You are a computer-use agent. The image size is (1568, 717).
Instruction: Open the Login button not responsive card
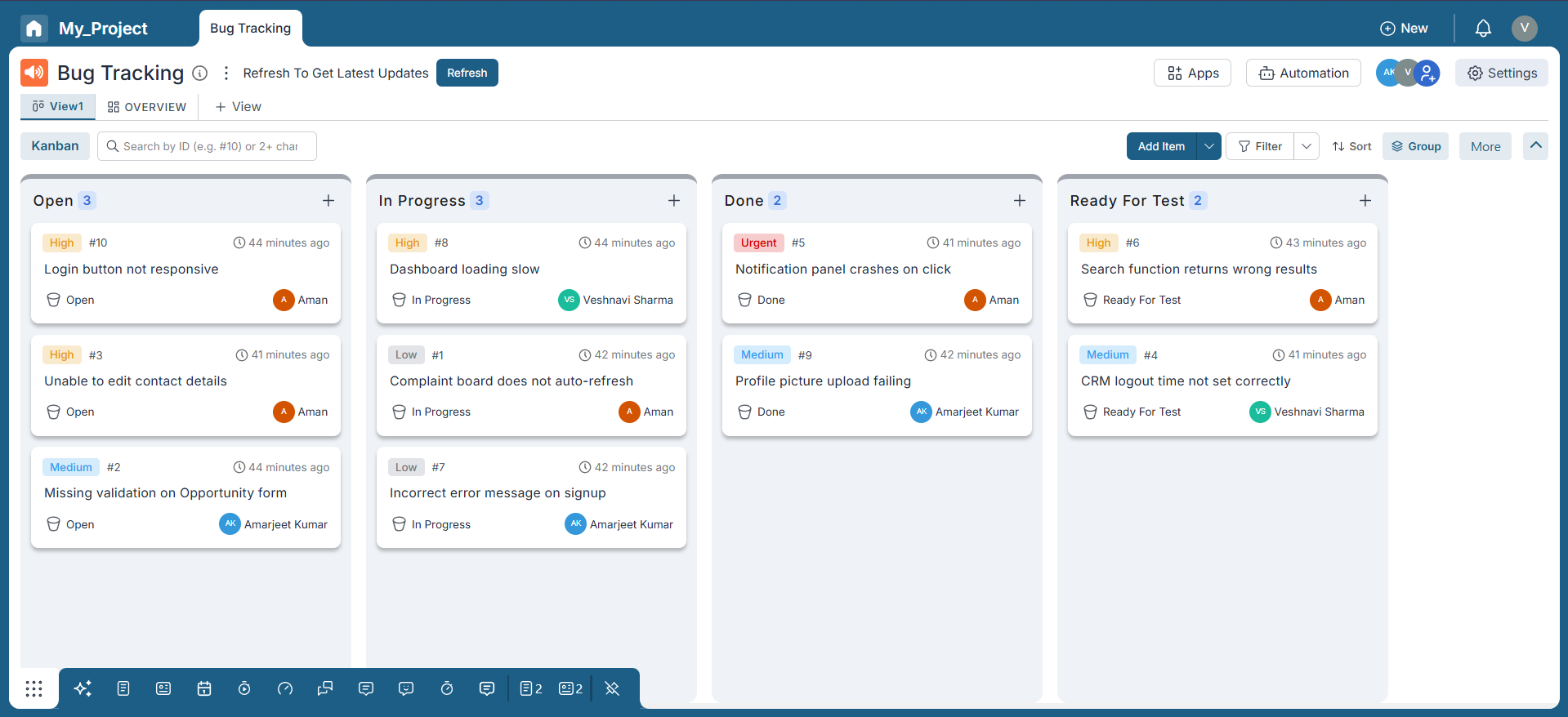click(x=185, y=274)
